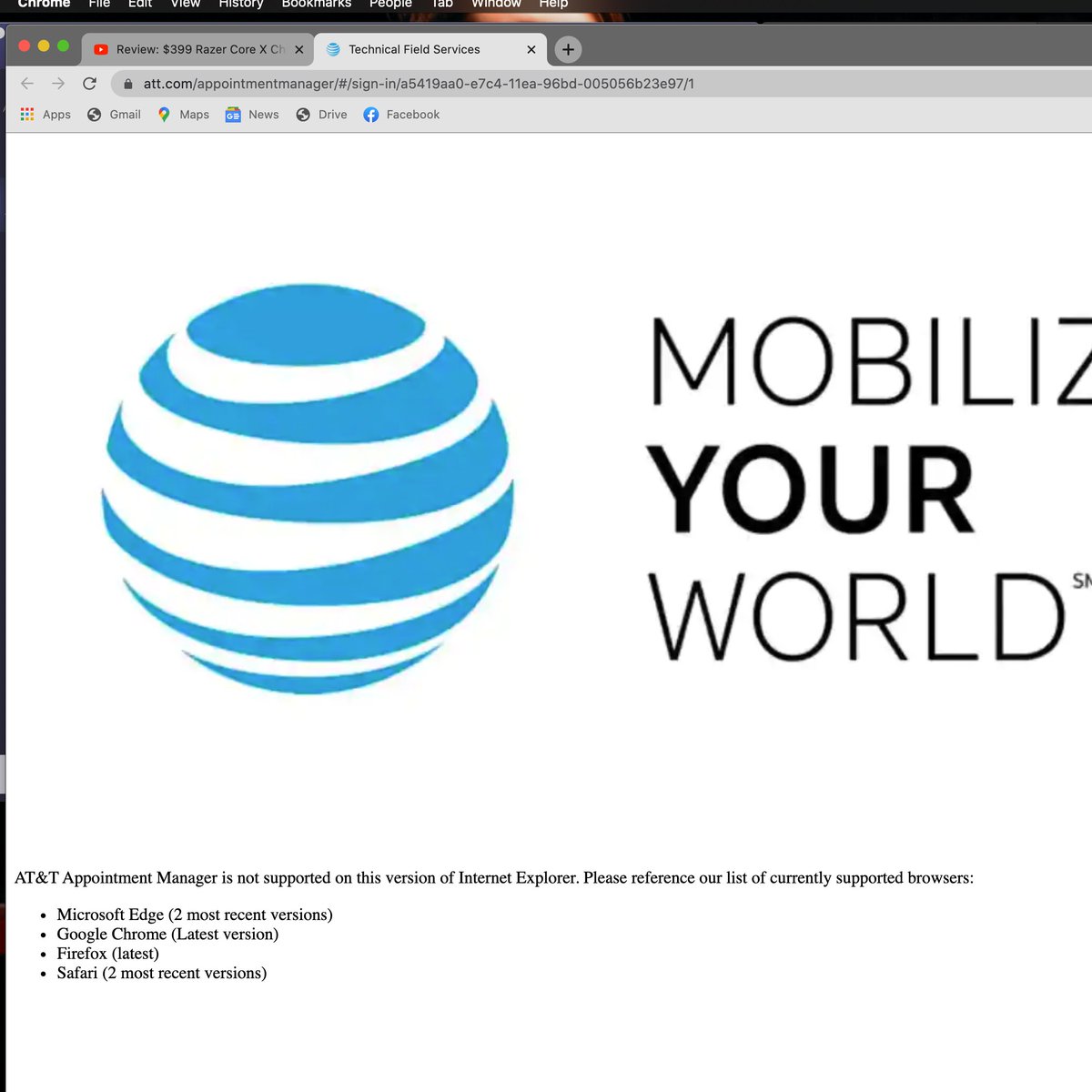Reload the current page
Viewport: 1092px width, 1092px height.
click(x=89, y=84)
